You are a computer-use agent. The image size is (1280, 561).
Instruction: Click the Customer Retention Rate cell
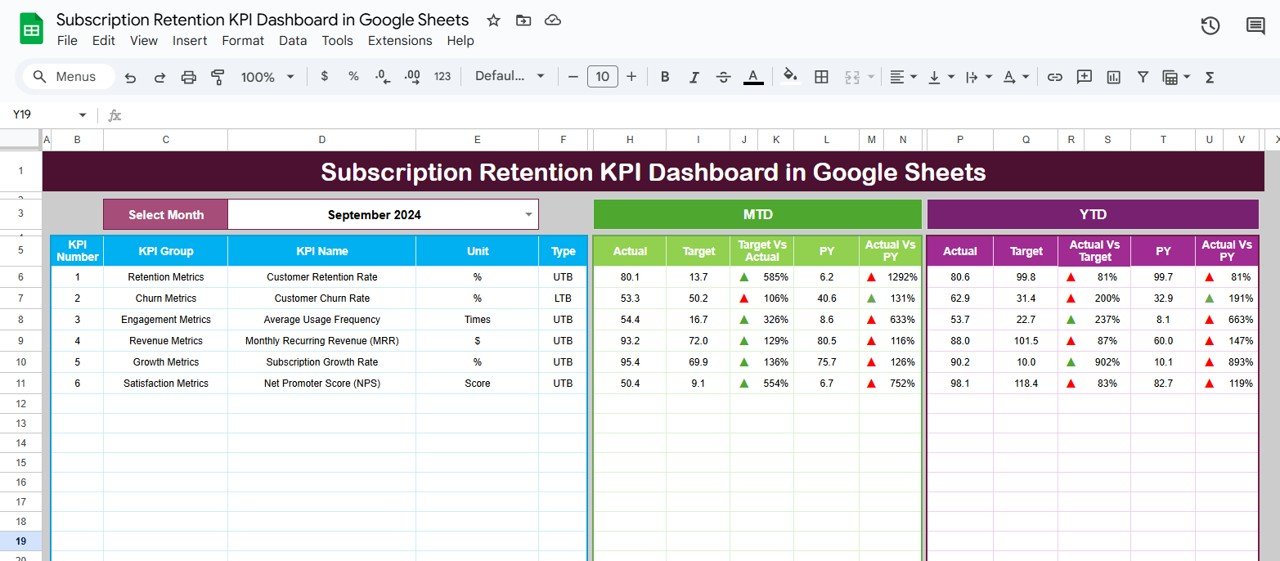tap(322, 277)
